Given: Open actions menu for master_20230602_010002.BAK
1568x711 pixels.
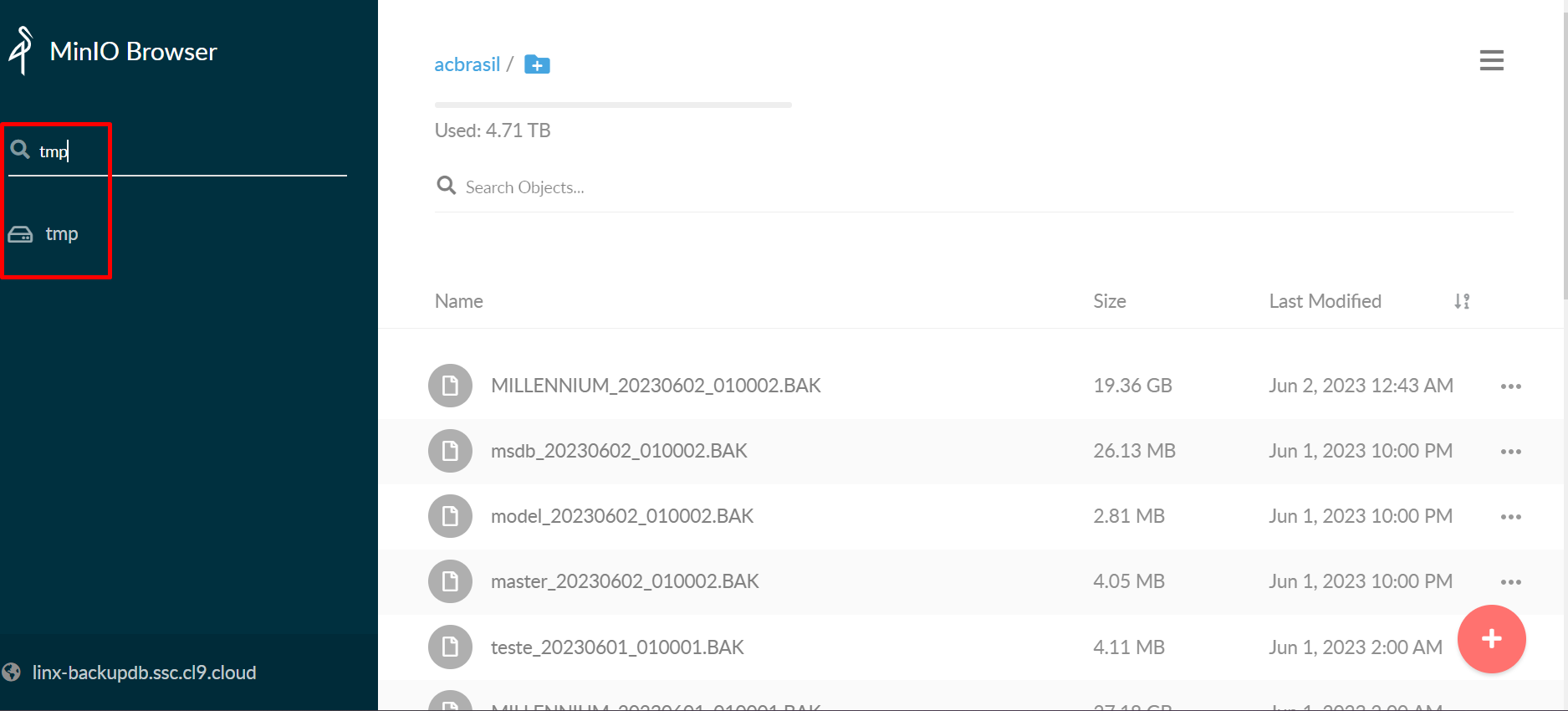Looking at the screenshot, I should 1510,582.
